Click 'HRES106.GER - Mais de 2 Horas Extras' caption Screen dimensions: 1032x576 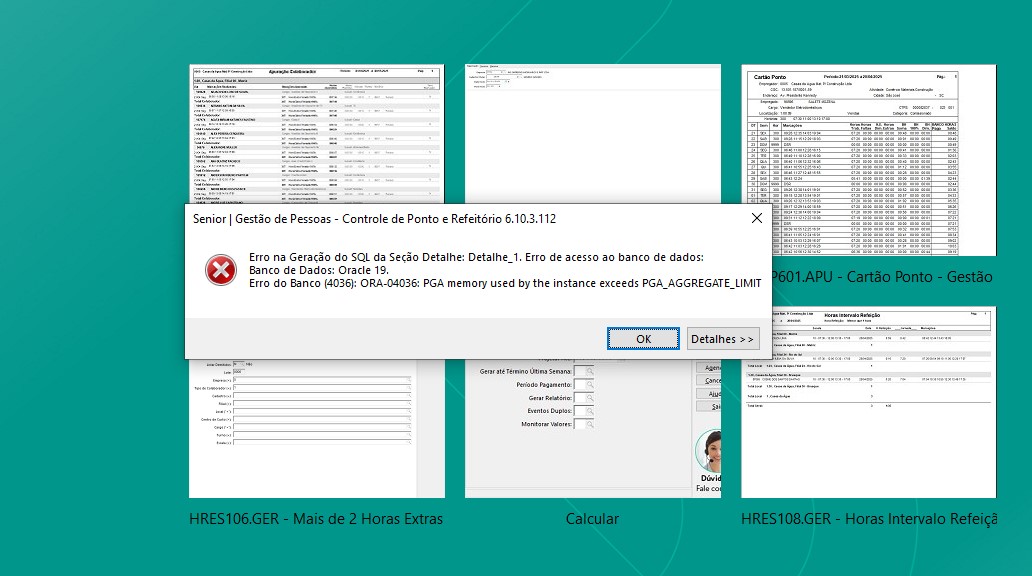coord(316,519)
